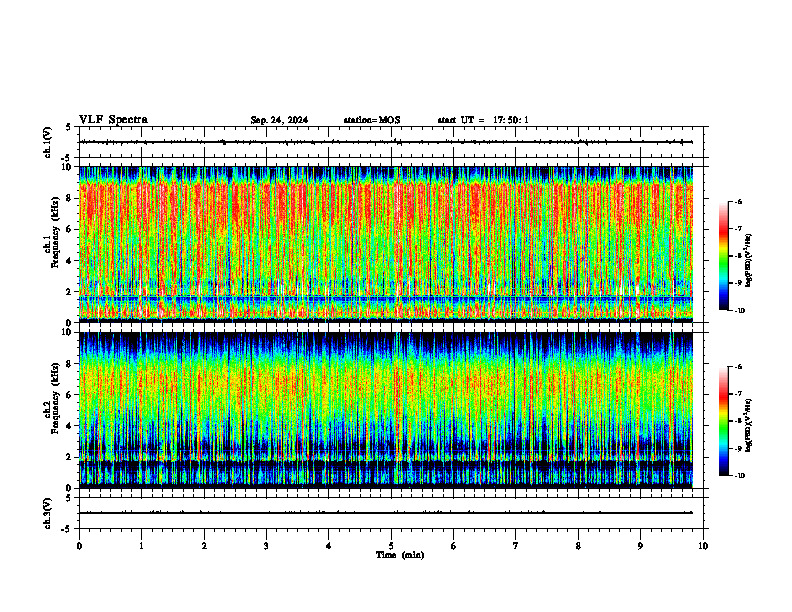The image size is (792, 612).
Task: Click the ch.1 PSD color bar
Action: click(x=724, y=256)
